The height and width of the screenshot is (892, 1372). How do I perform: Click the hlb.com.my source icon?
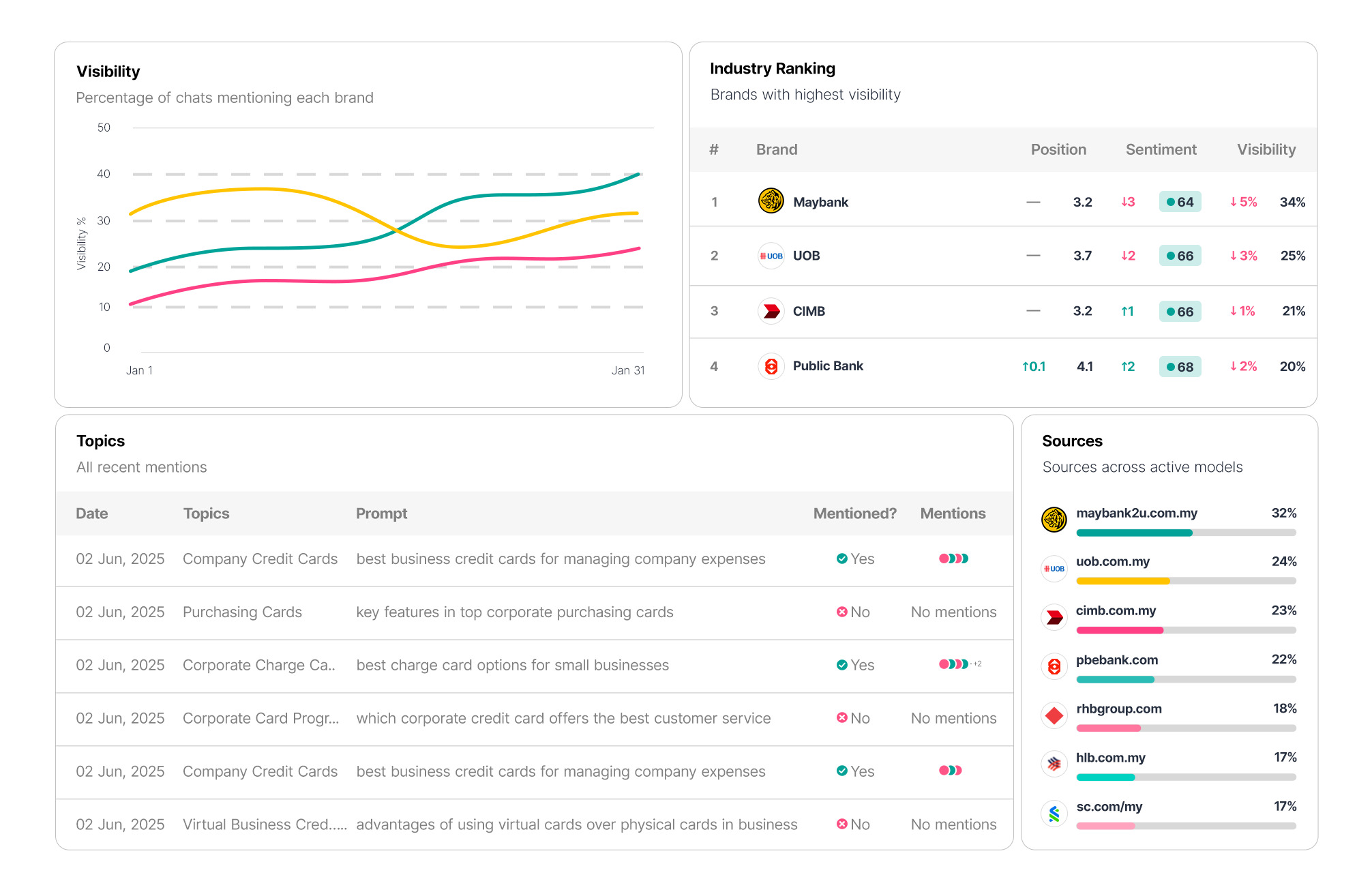coord(1054,764)
